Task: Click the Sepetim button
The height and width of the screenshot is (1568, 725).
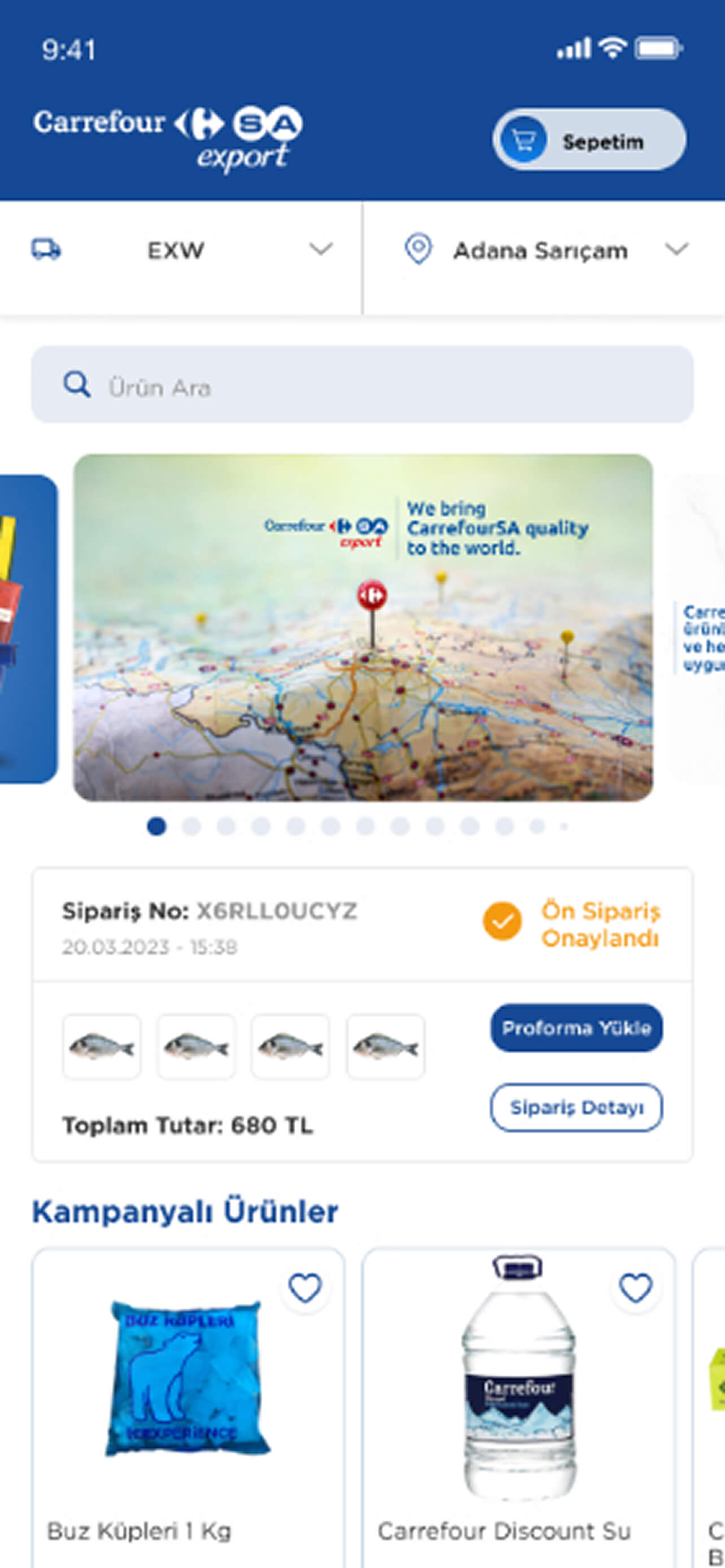Action: coord(589,140)
